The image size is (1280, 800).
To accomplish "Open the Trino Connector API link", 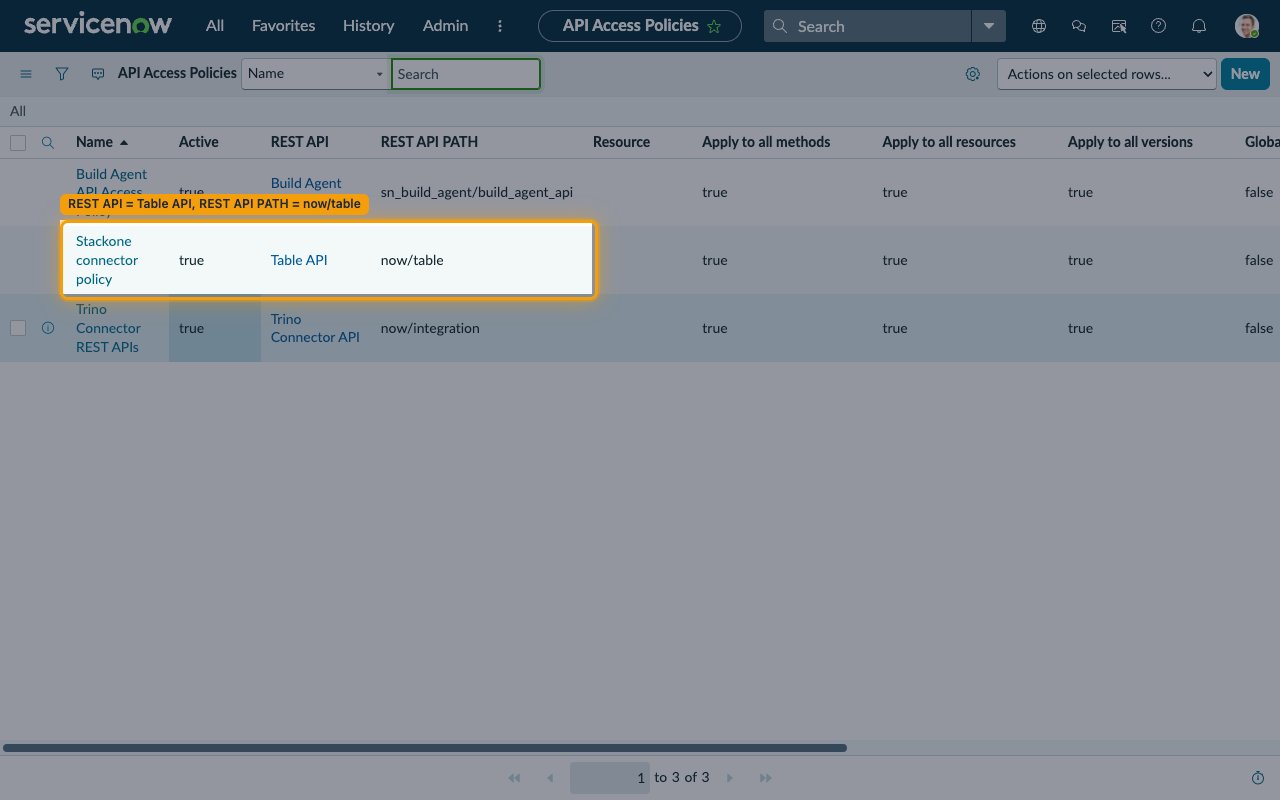I will pyautogui.click(x=315, y=328).
